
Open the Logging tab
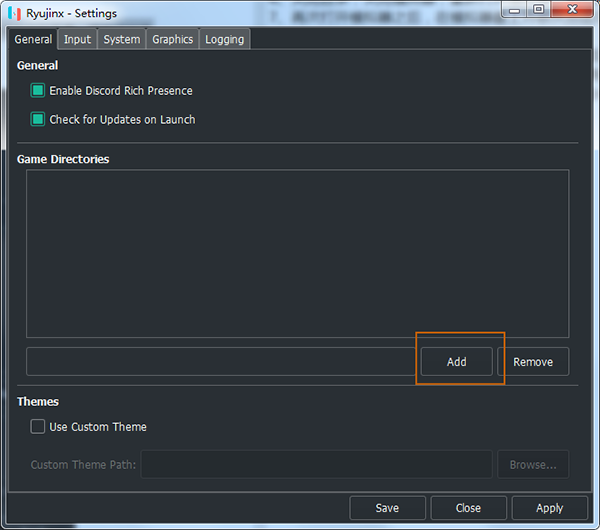coord(225,39)
